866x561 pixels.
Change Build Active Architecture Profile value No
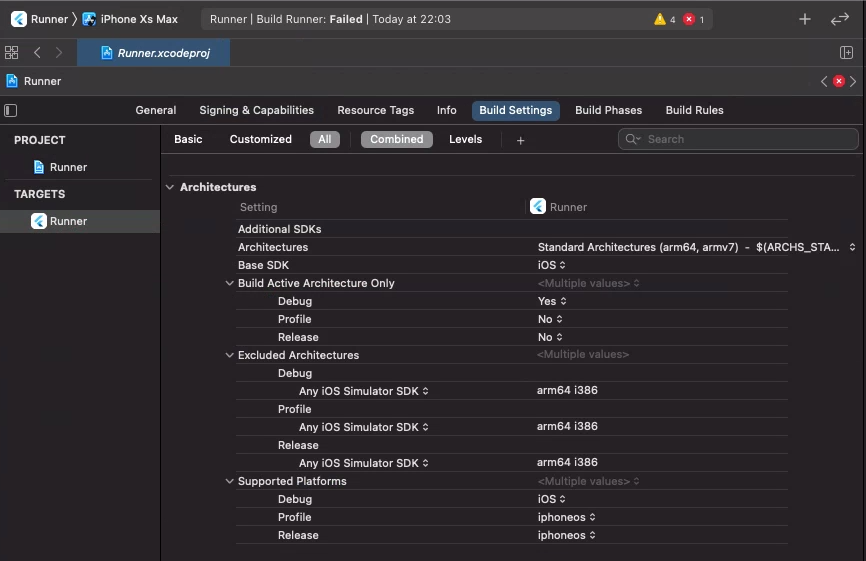[550, 319]
